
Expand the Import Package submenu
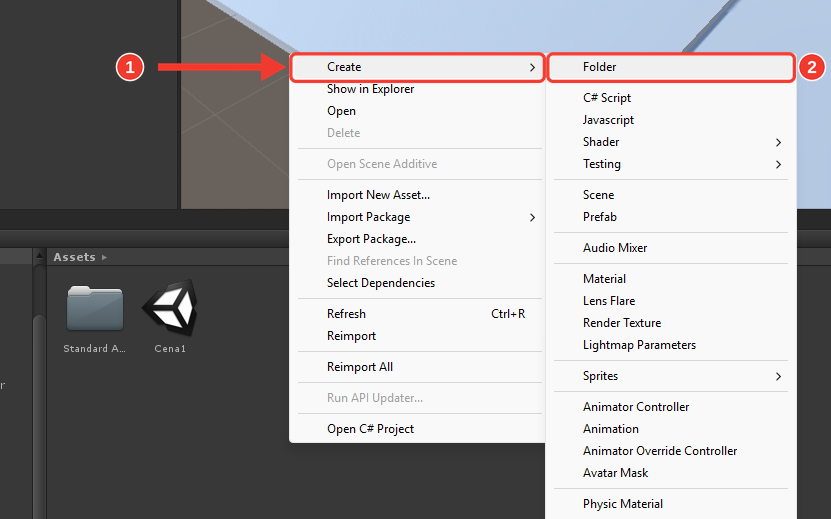click(x=418, y=217)
